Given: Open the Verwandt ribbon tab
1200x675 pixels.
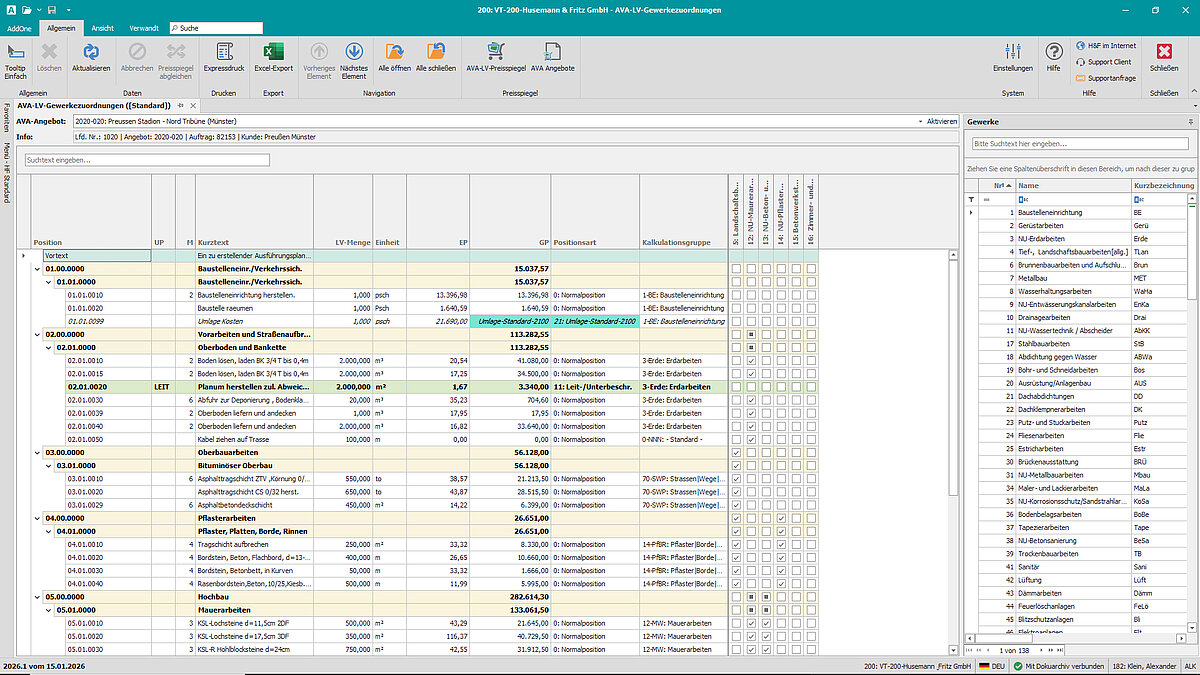Looking at the screenshot, I should (143, 28).
